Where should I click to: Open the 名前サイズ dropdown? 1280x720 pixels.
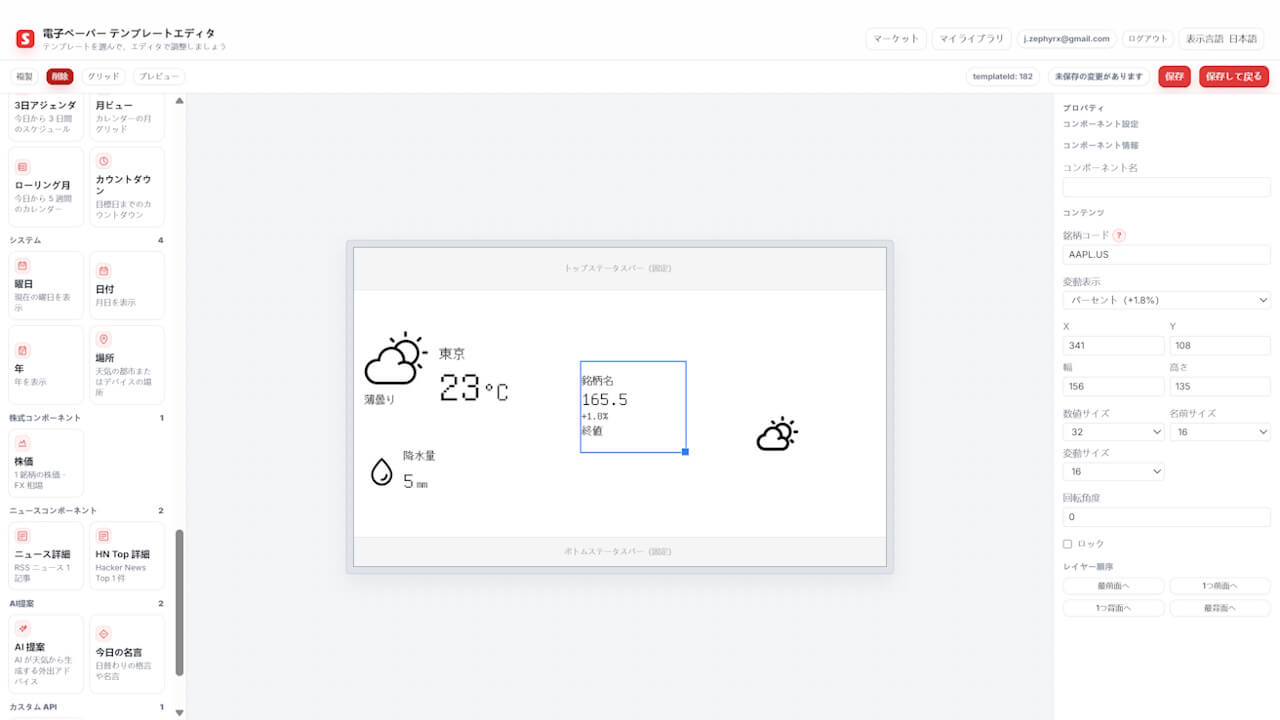tap(1220, 432)
